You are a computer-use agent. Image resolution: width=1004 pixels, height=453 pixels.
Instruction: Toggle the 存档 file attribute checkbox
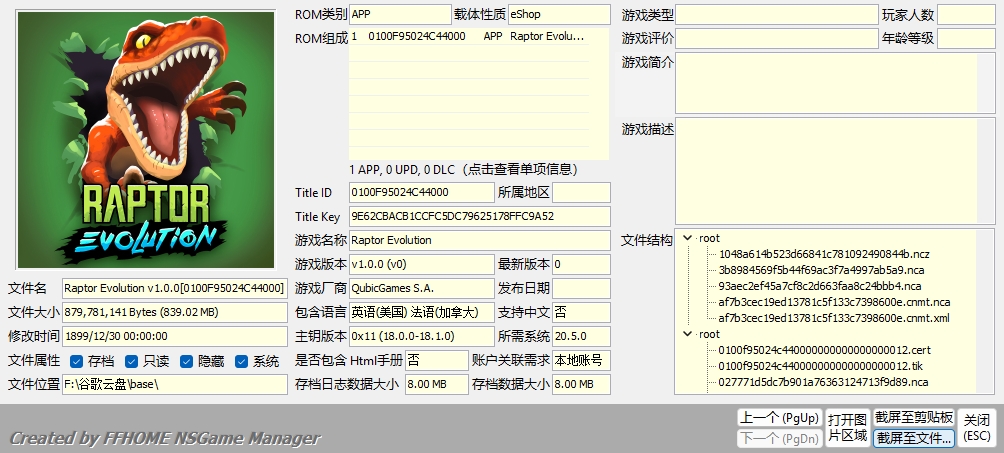pos(76,361)
